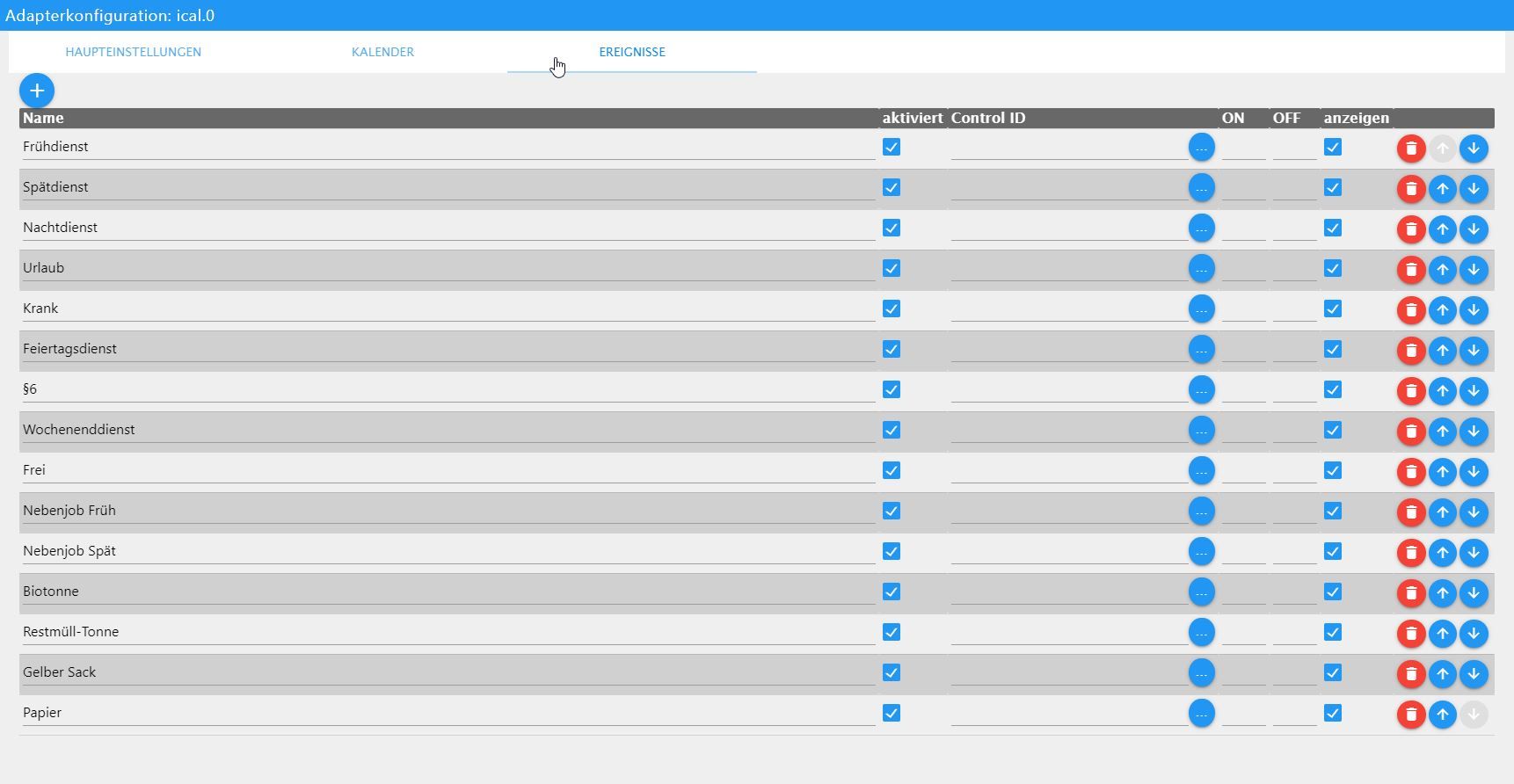1514x784 pixels.
Task: Delete the Spätdienst event
Action: [x=1411, y=189]
